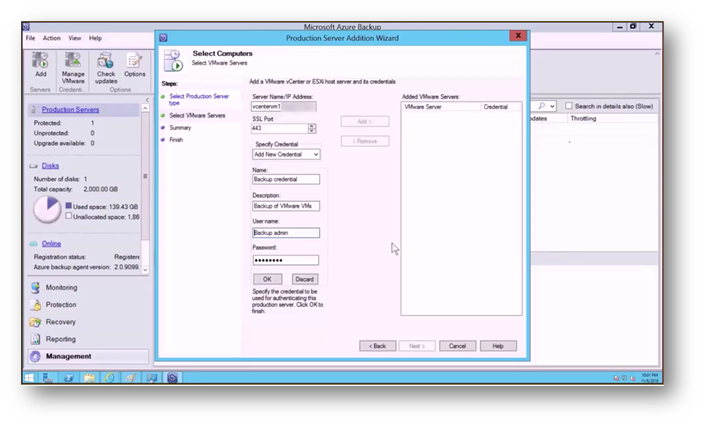Viewport: 706px width, 428px height.
Task: Click the Used space color swatch
Action: click(x=68, y=206)
